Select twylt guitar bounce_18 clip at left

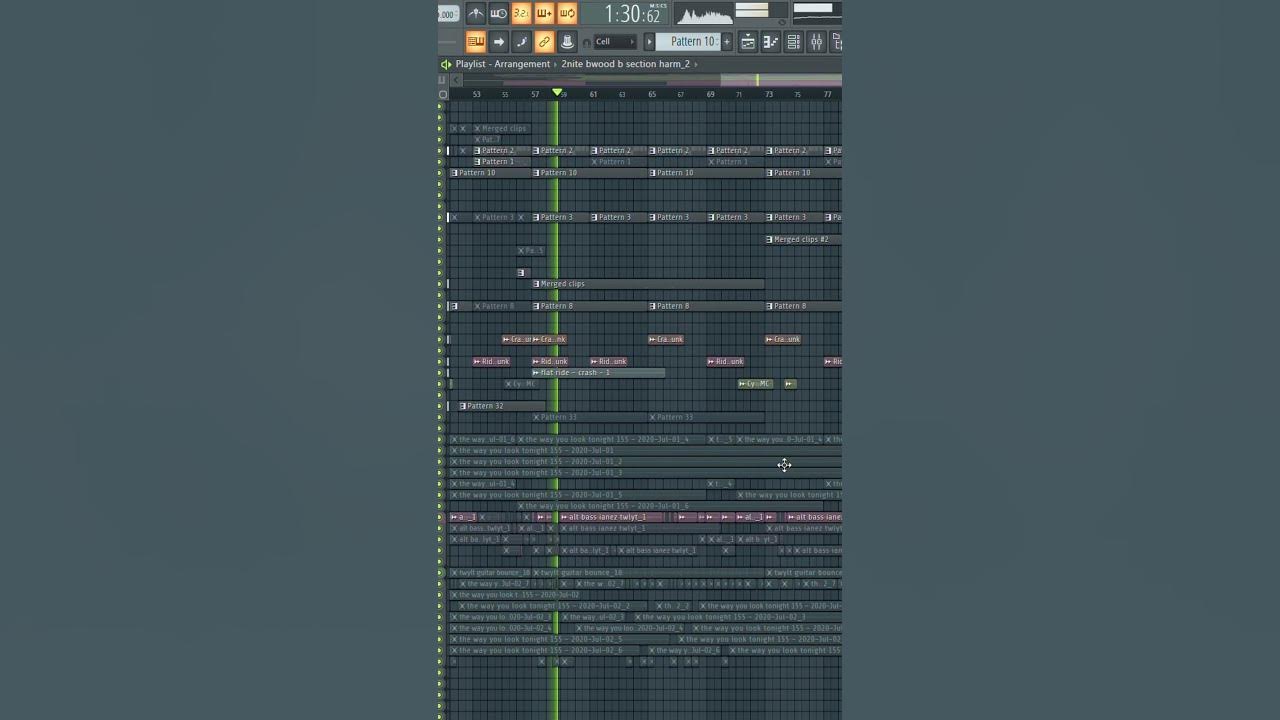491,573
